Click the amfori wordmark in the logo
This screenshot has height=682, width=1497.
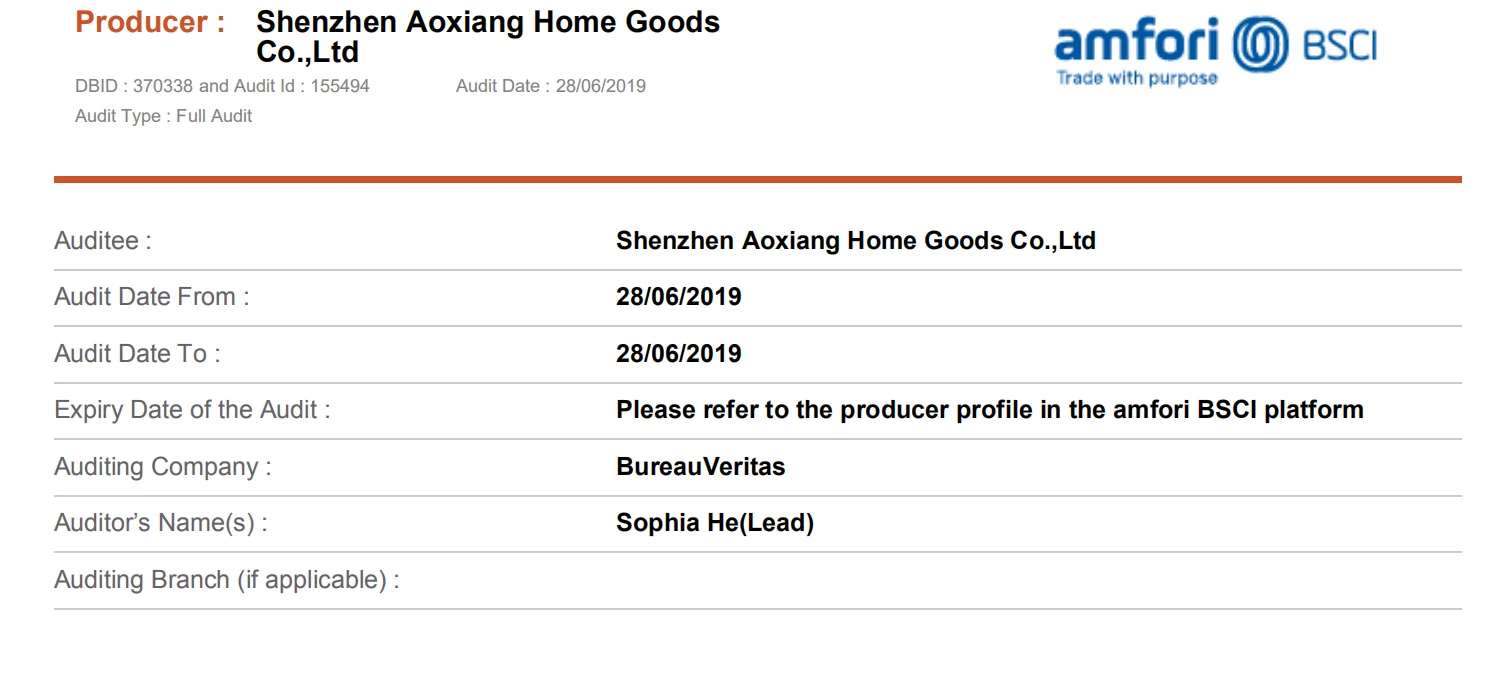[1136, 41]
